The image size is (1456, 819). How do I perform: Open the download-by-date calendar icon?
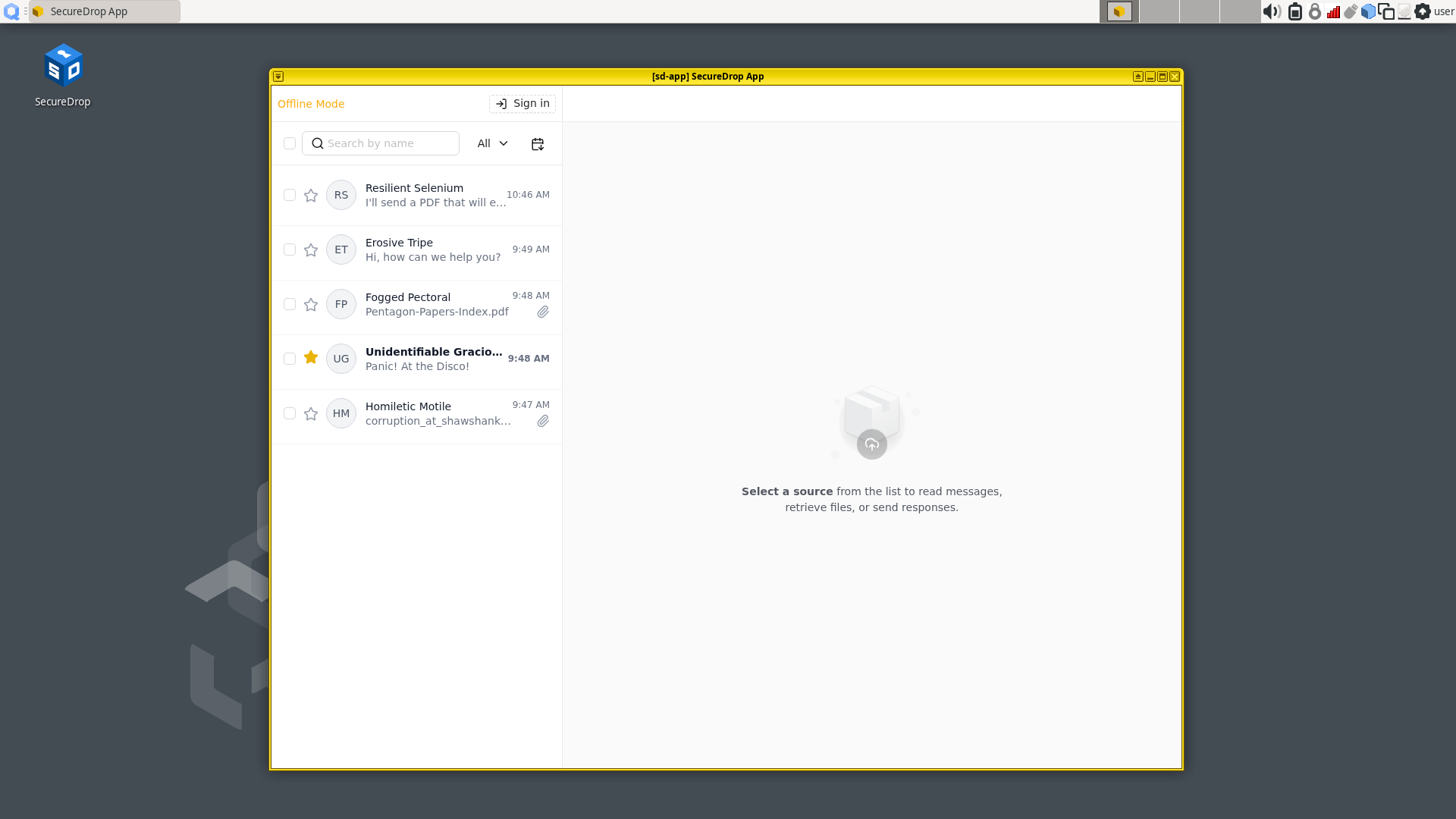click(x=538, y=143)
